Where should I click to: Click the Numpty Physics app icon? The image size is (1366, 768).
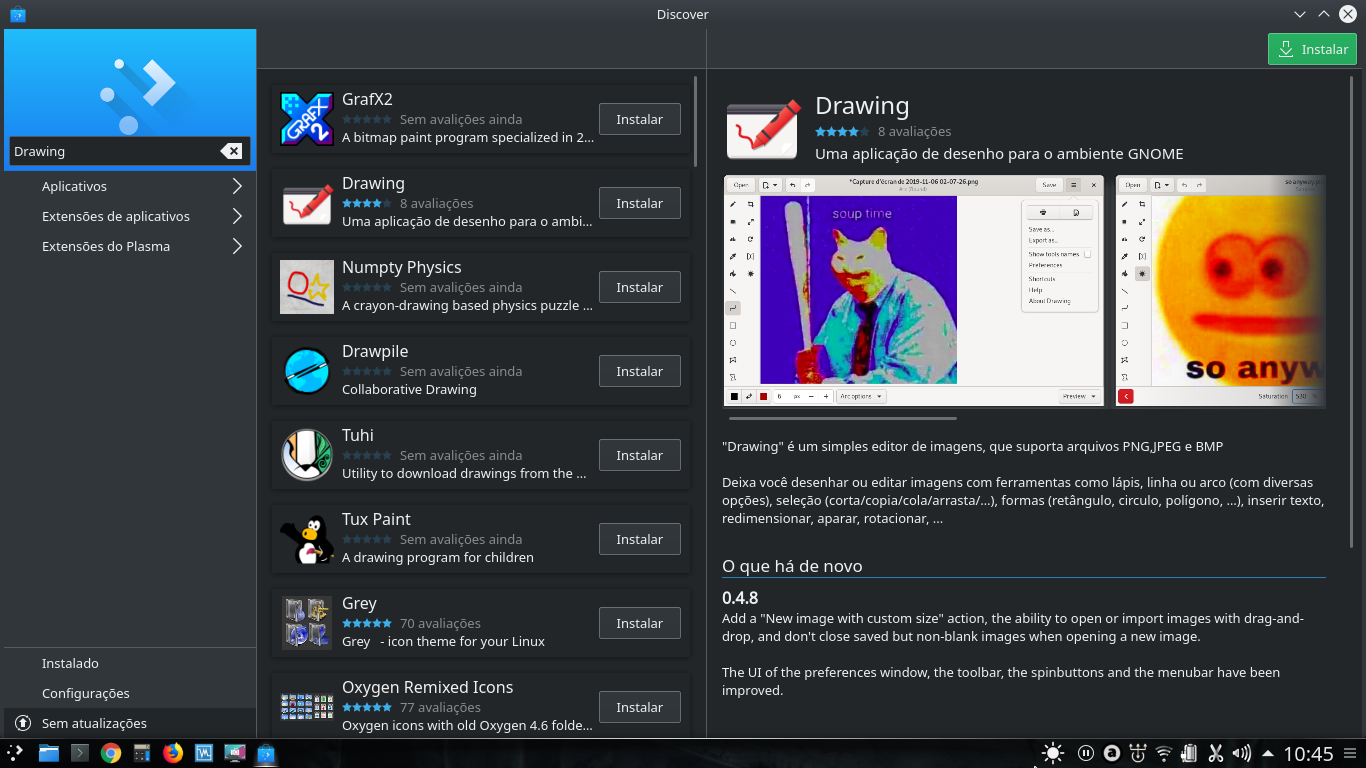(306, 285)
